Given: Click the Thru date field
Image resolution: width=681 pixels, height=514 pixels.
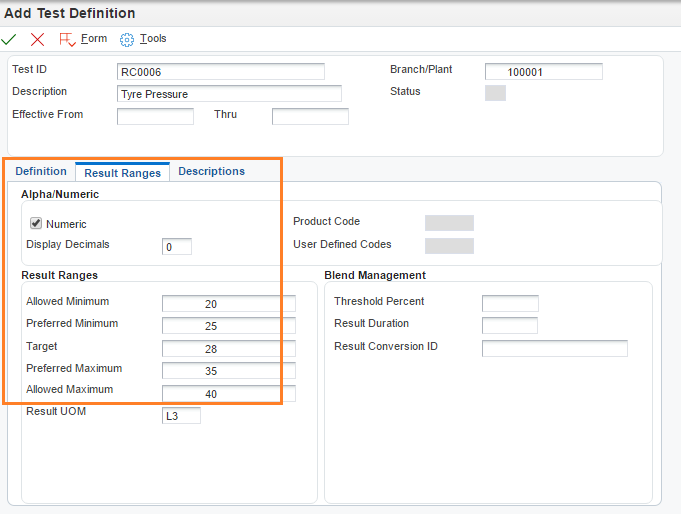Looking at the screenshot, I should 310,116.
